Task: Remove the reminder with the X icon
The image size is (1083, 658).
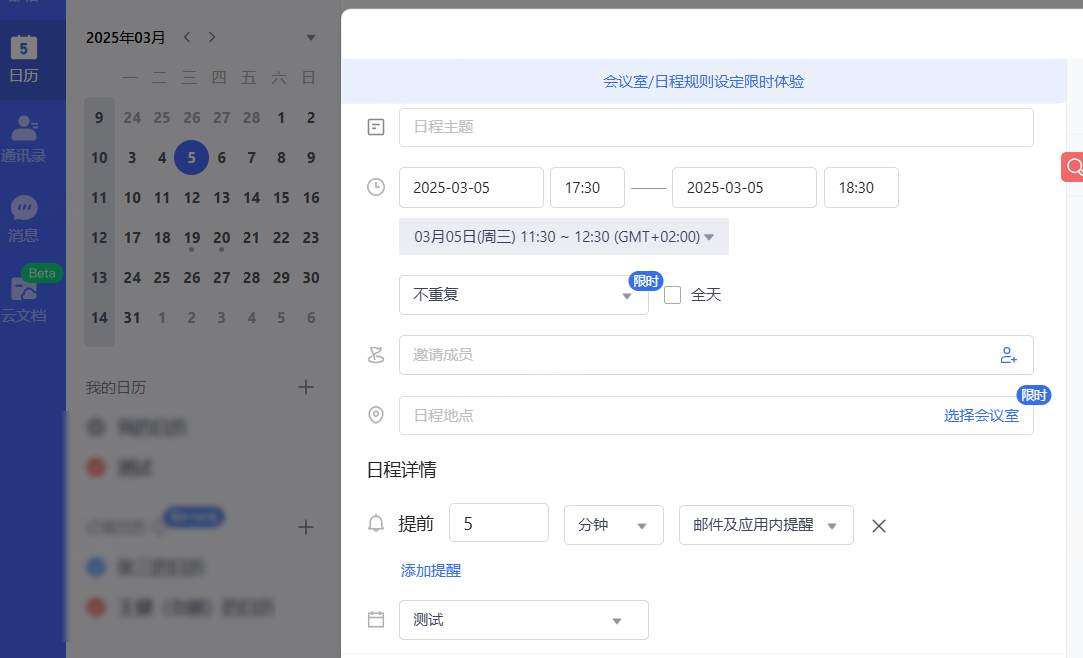Action: (879, 526)
